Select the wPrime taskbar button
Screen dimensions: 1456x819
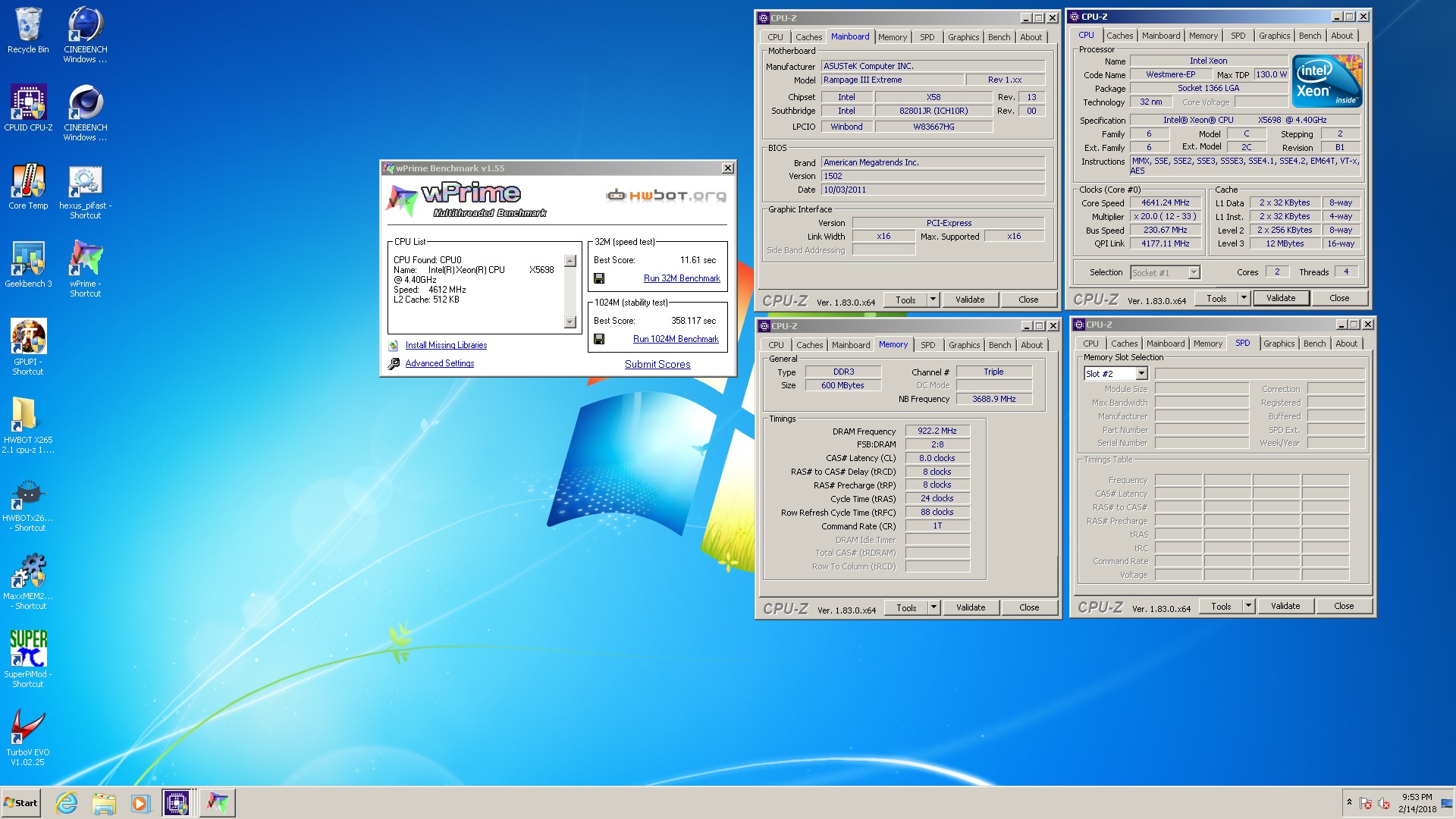tap(218, 803)
